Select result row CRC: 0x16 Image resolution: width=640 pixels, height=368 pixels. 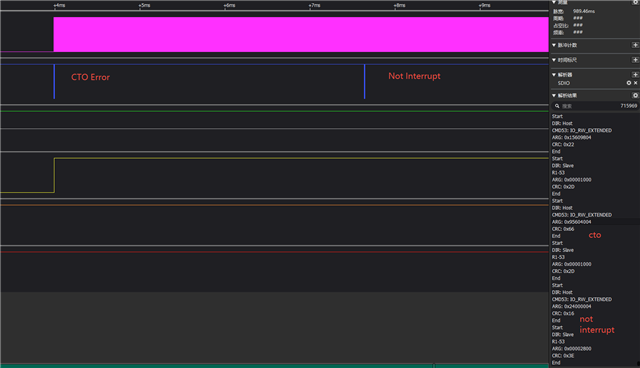pyautogui.click(x=563, y=313)
